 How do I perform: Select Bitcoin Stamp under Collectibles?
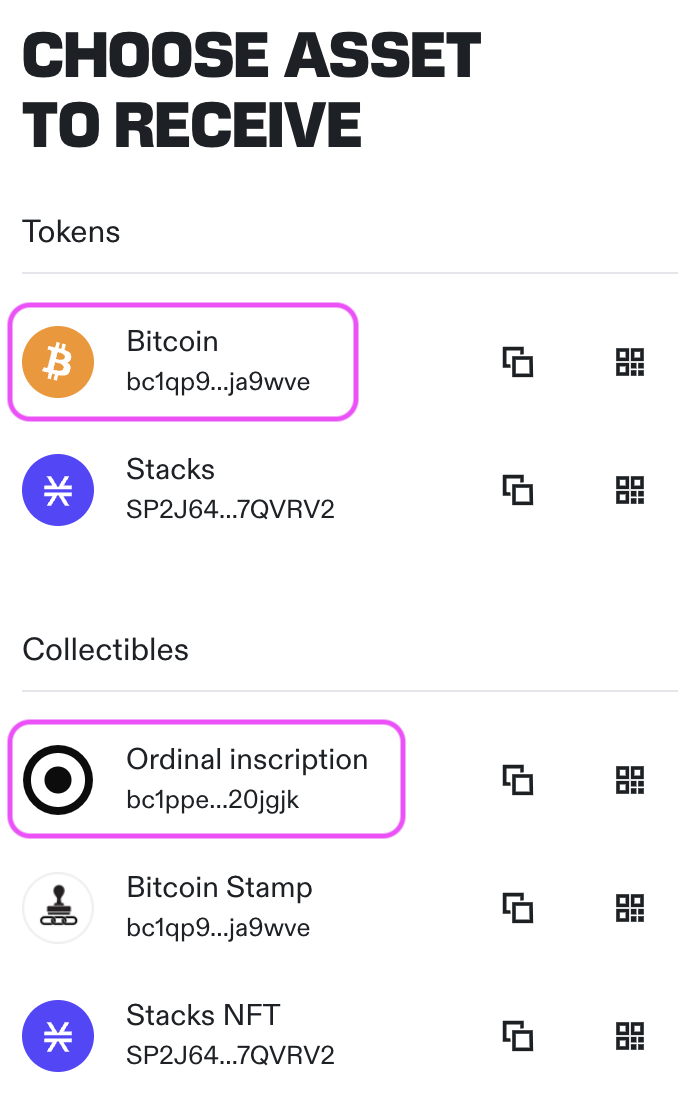point(219,908)
